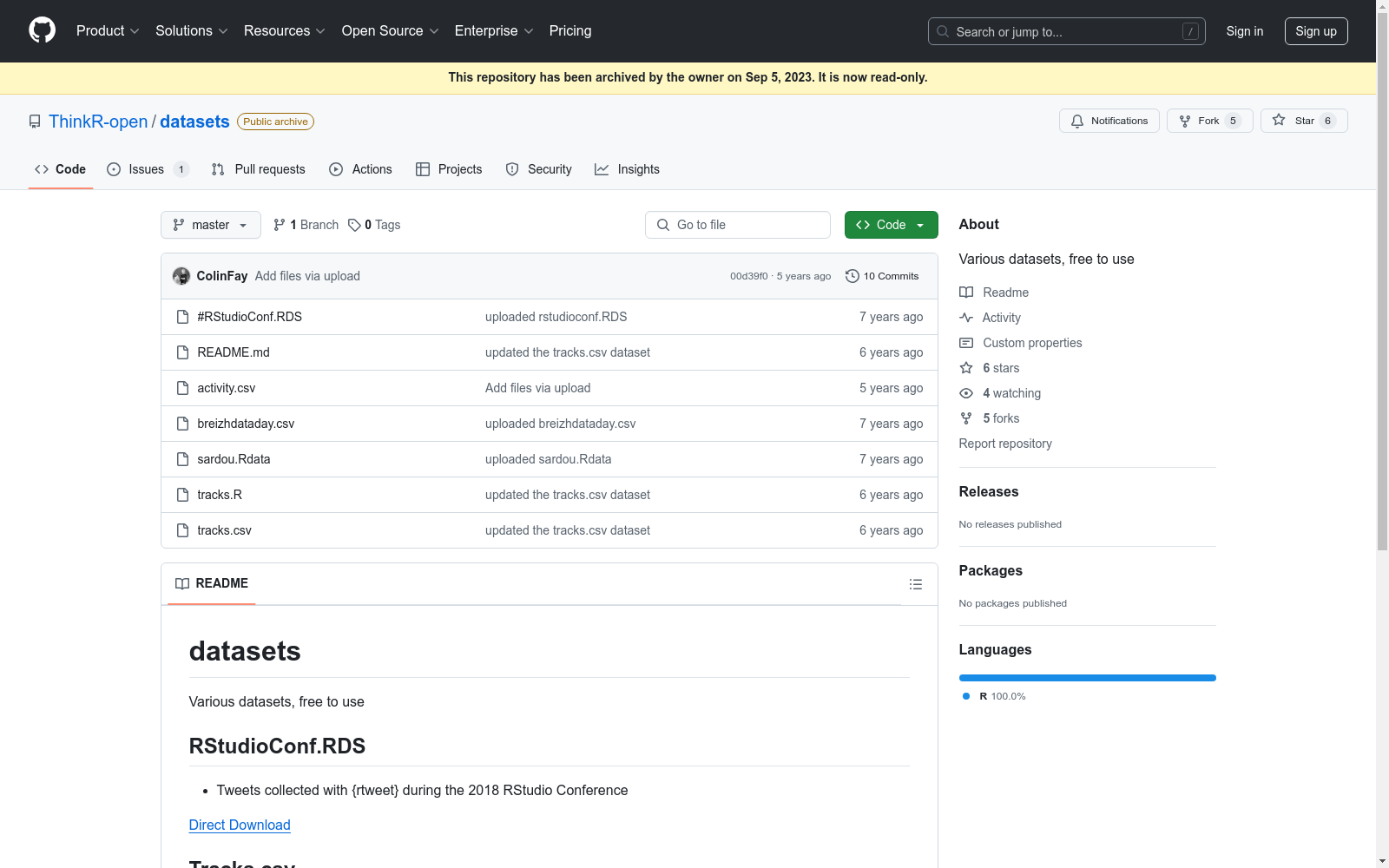Open the master branch selector dropdown

pyautogui.click(x=211, y=225)
